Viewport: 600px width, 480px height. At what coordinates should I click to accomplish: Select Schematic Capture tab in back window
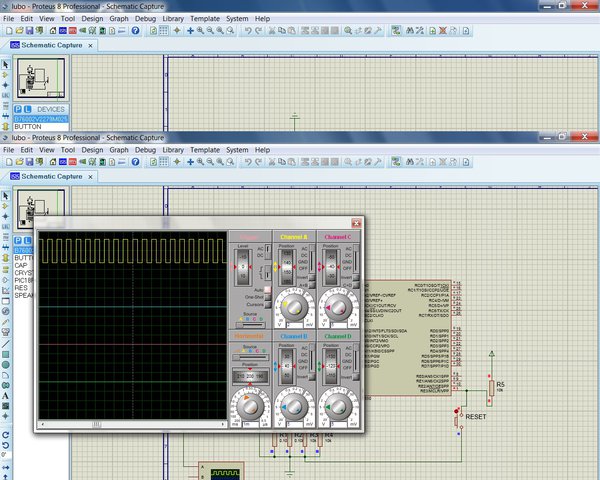[x=52, y=45]
